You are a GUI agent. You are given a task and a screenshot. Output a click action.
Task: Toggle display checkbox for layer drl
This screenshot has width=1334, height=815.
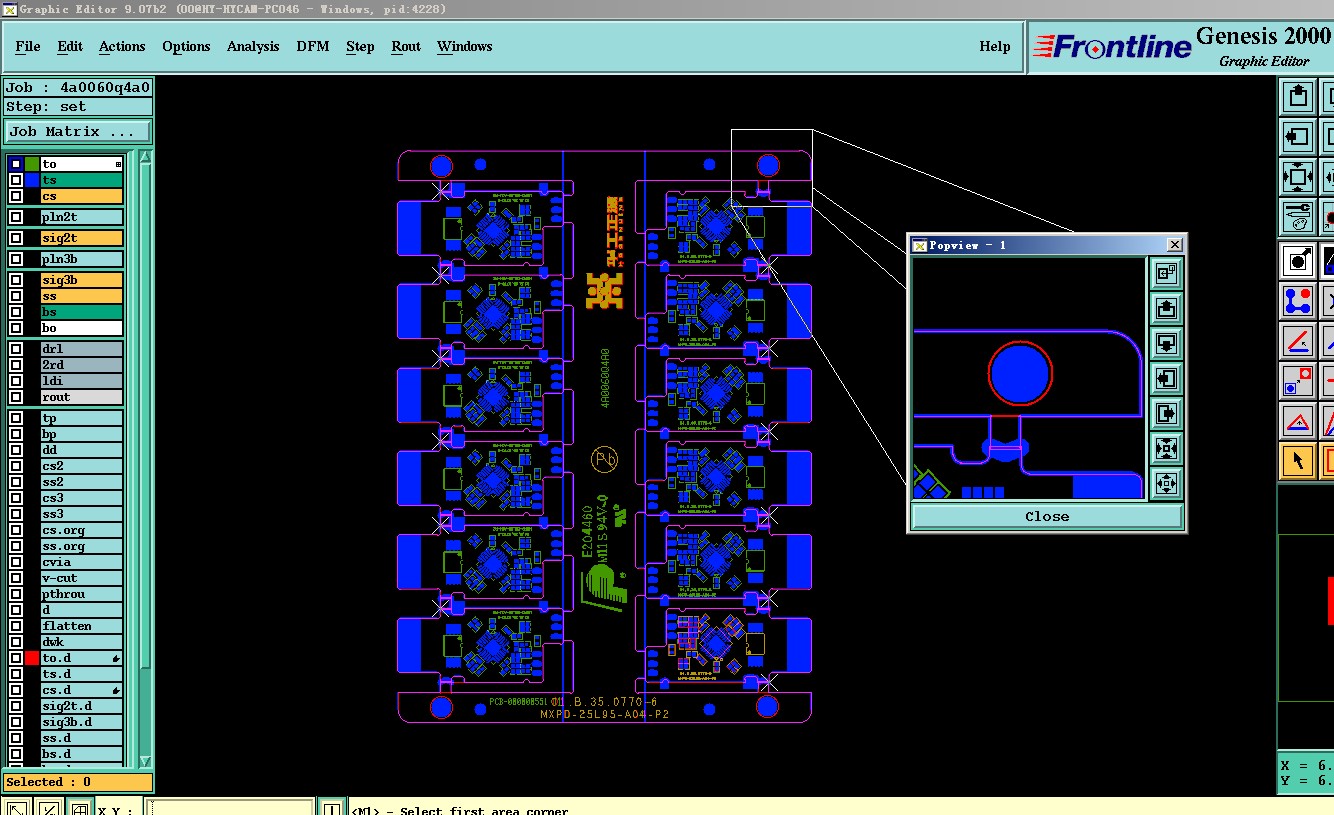[x=16, y=349]
